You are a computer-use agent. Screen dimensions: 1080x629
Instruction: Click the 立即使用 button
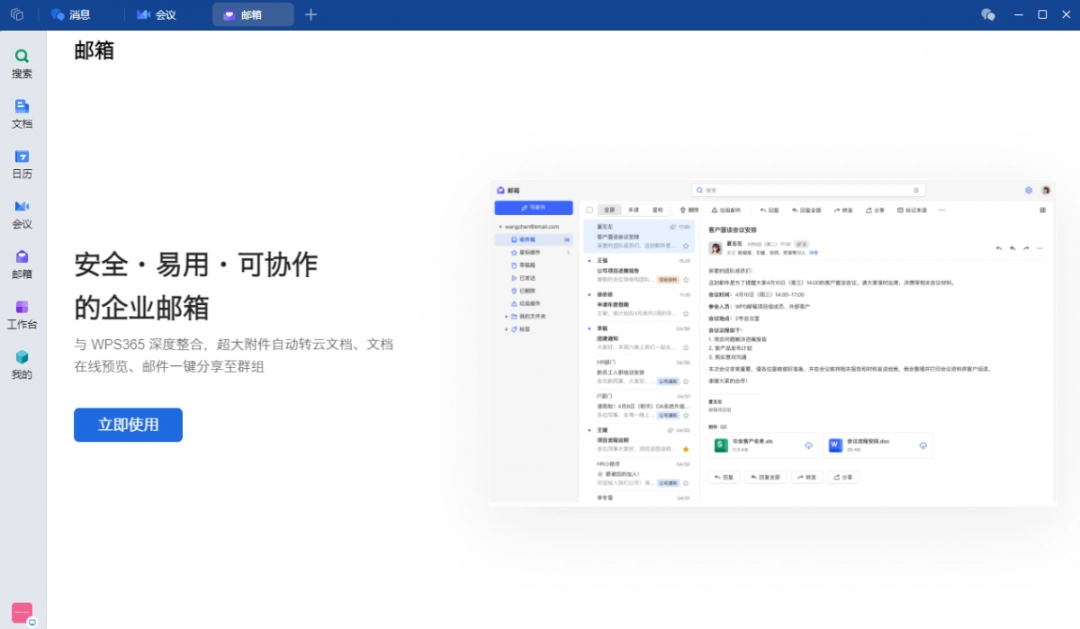pyautogui.click(x=128, y=424)
